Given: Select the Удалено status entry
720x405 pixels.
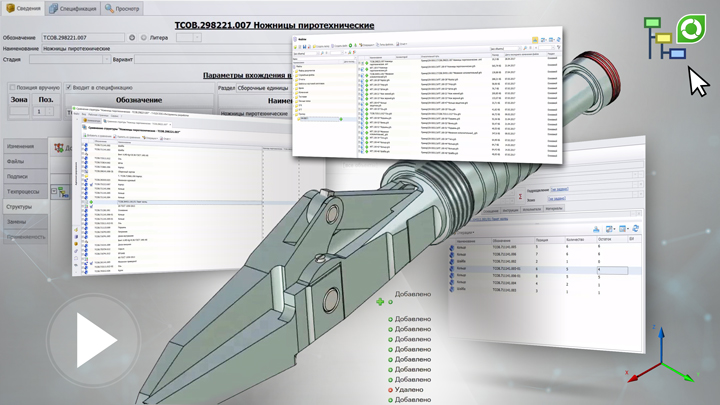Looking at the screenshot, I should pyautogui.click(x=406, y=390).
